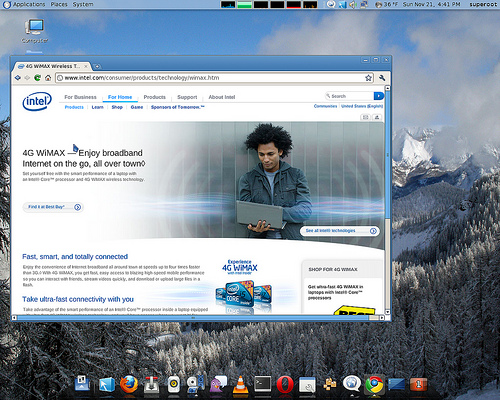Screen dimensions: 500x400
Task: Click the date and time clock
Action: (432, 4)
